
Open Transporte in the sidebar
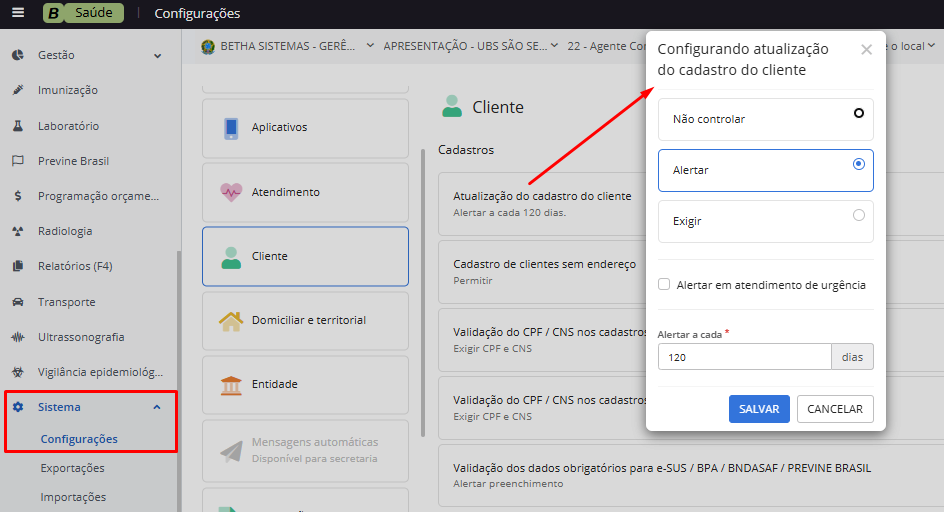(66, 302)
